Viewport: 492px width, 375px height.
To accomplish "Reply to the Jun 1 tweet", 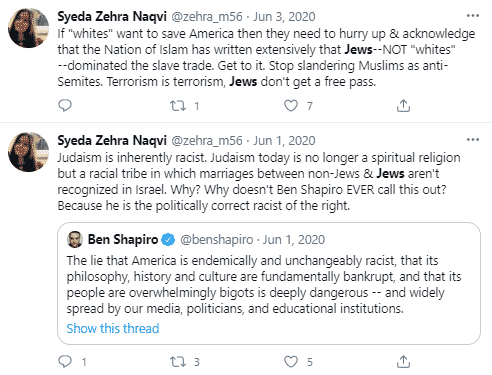I will tap(65, 361).
